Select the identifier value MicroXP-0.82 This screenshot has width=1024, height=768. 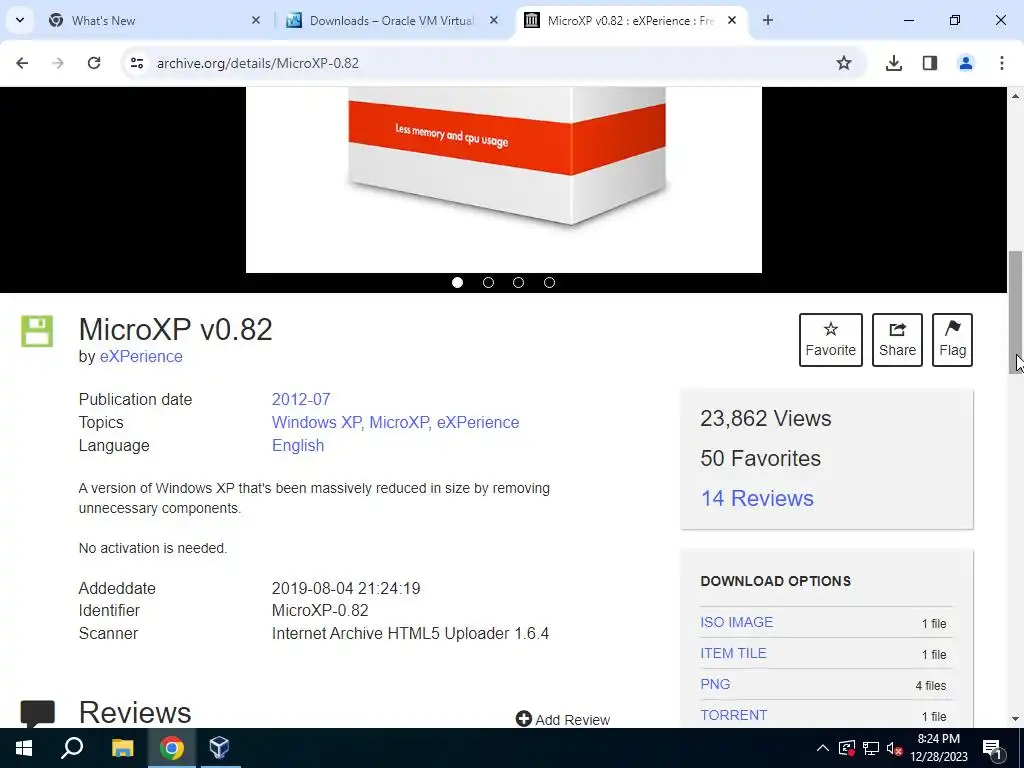(x=320, y=611)
